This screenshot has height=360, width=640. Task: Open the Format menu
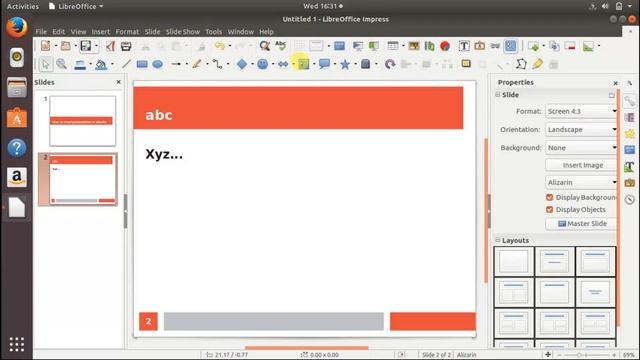[127, 32]
